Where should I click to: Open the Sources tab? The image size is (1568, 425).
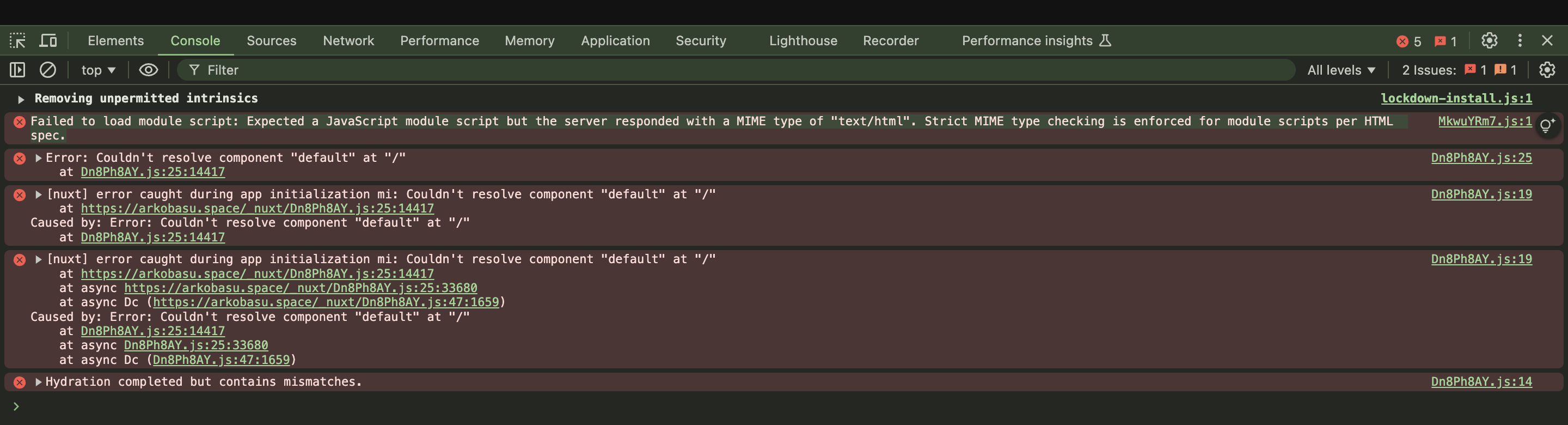[272, 41]
